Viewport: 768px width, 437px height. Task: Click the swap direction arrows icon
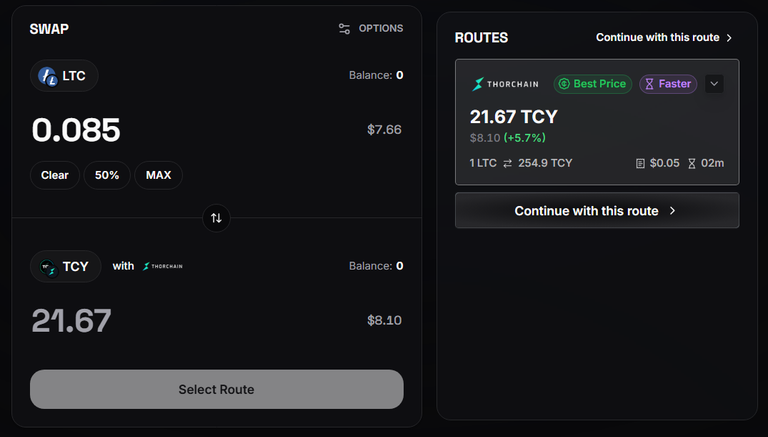216,218
